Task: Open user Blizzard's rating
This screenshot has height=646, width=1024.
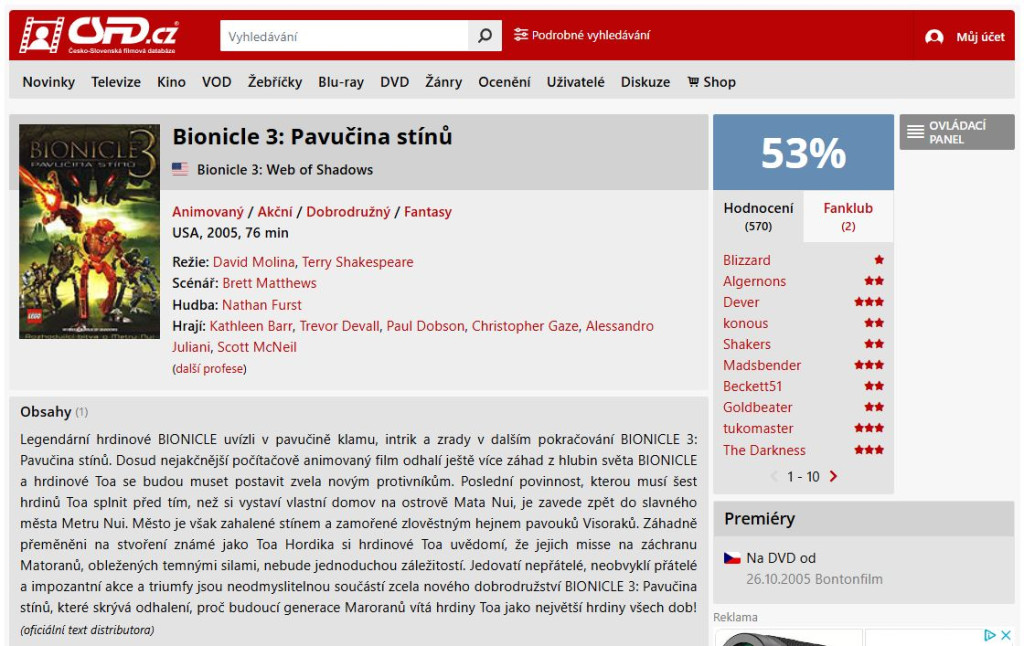Action: point(746,260)
